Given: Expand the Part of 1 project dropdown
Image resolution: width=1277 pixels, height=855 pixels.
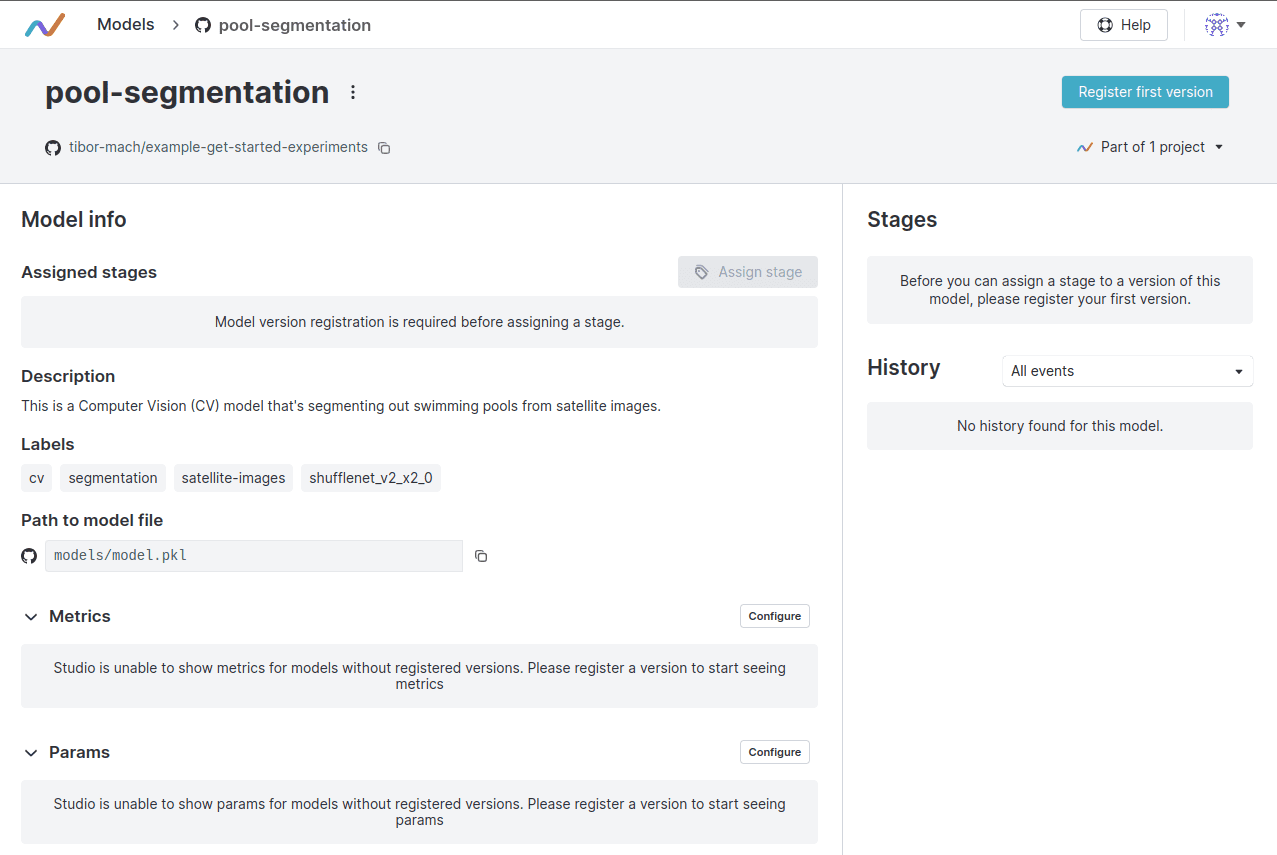Looking at the screenshot, I should (x=1151, y=147).
